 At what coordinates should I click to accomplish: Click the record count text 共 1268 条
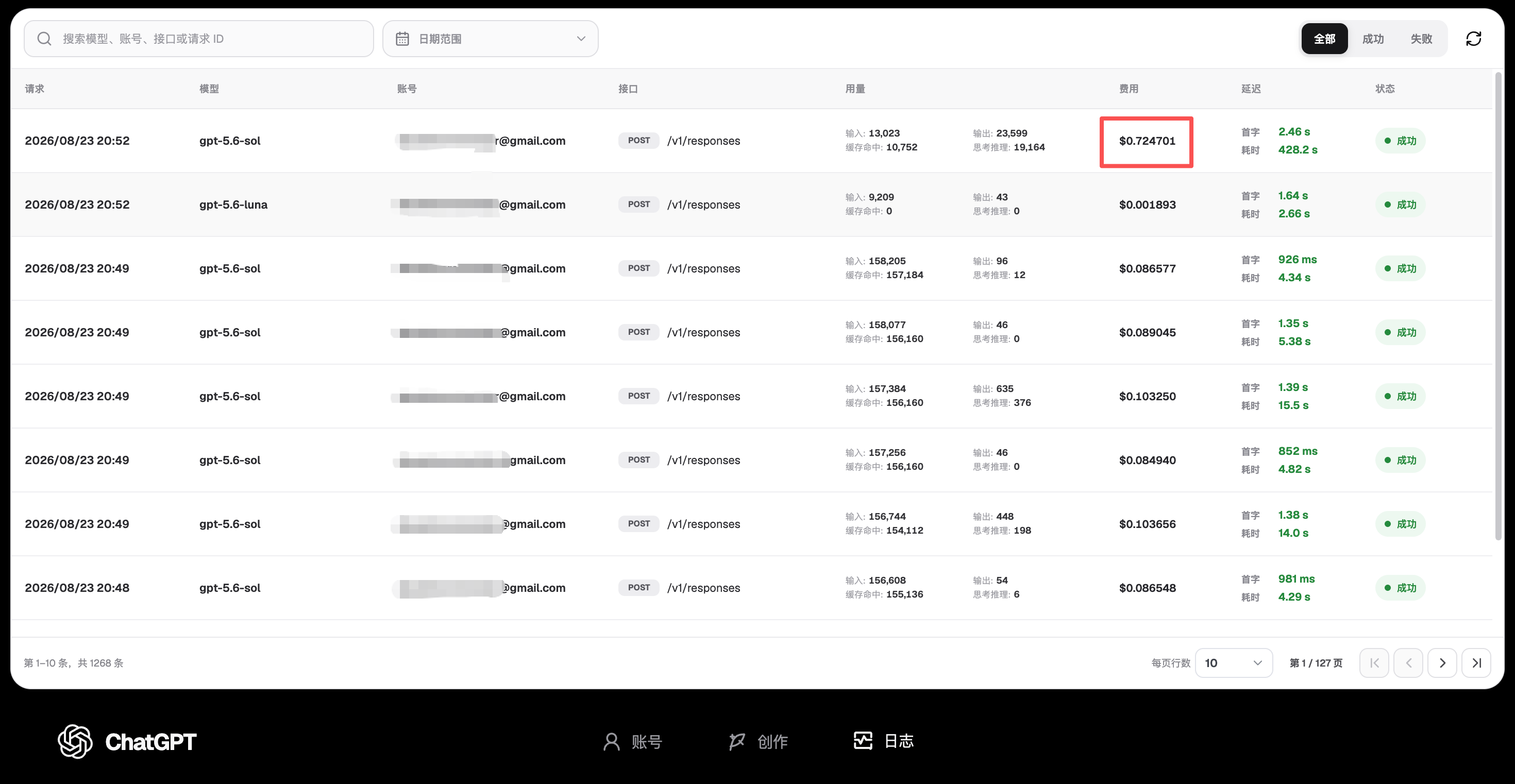coord(100,663)
